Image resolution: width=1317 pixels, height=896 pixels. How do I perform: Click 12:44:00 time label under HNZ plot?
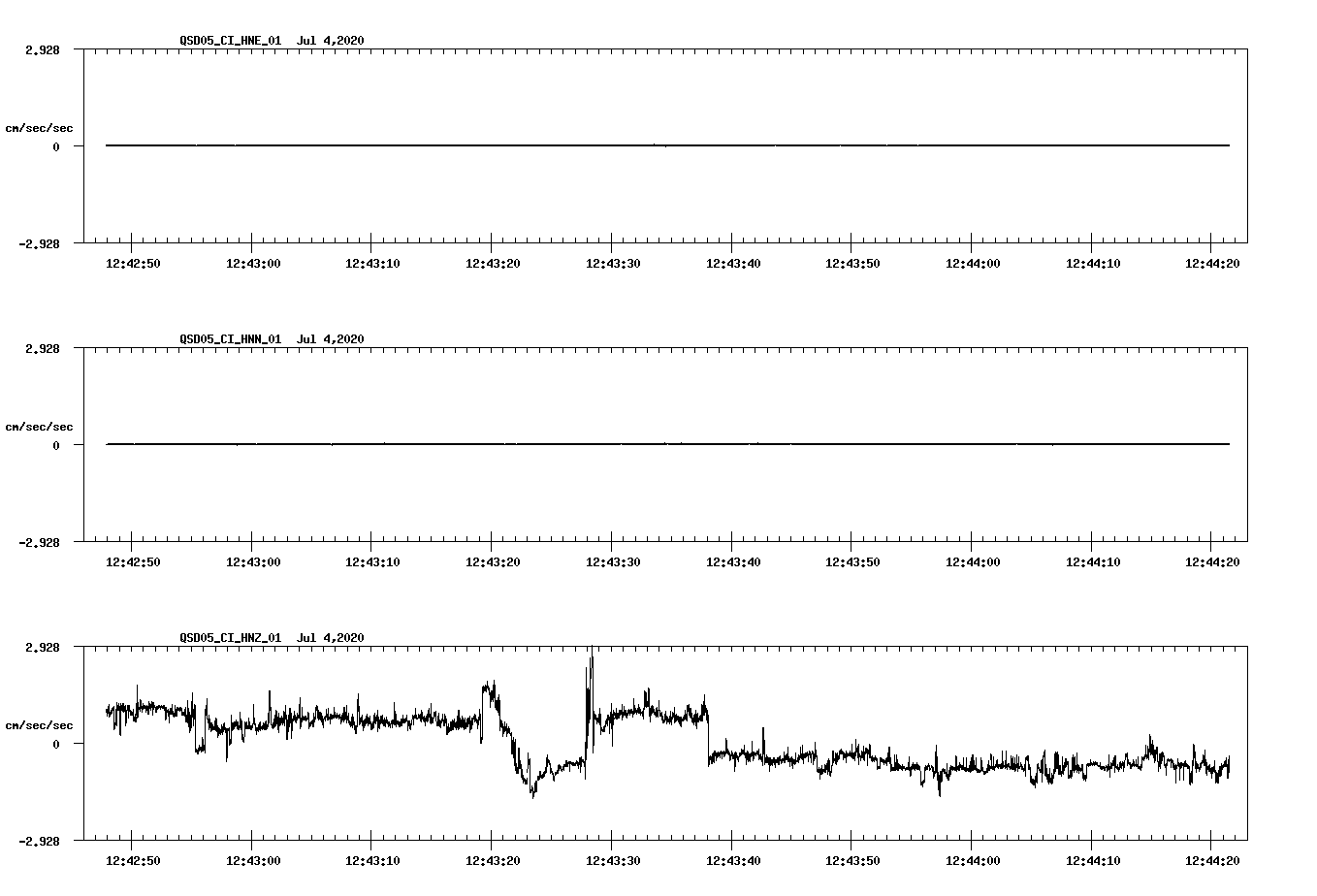click(x=973, y=861)
